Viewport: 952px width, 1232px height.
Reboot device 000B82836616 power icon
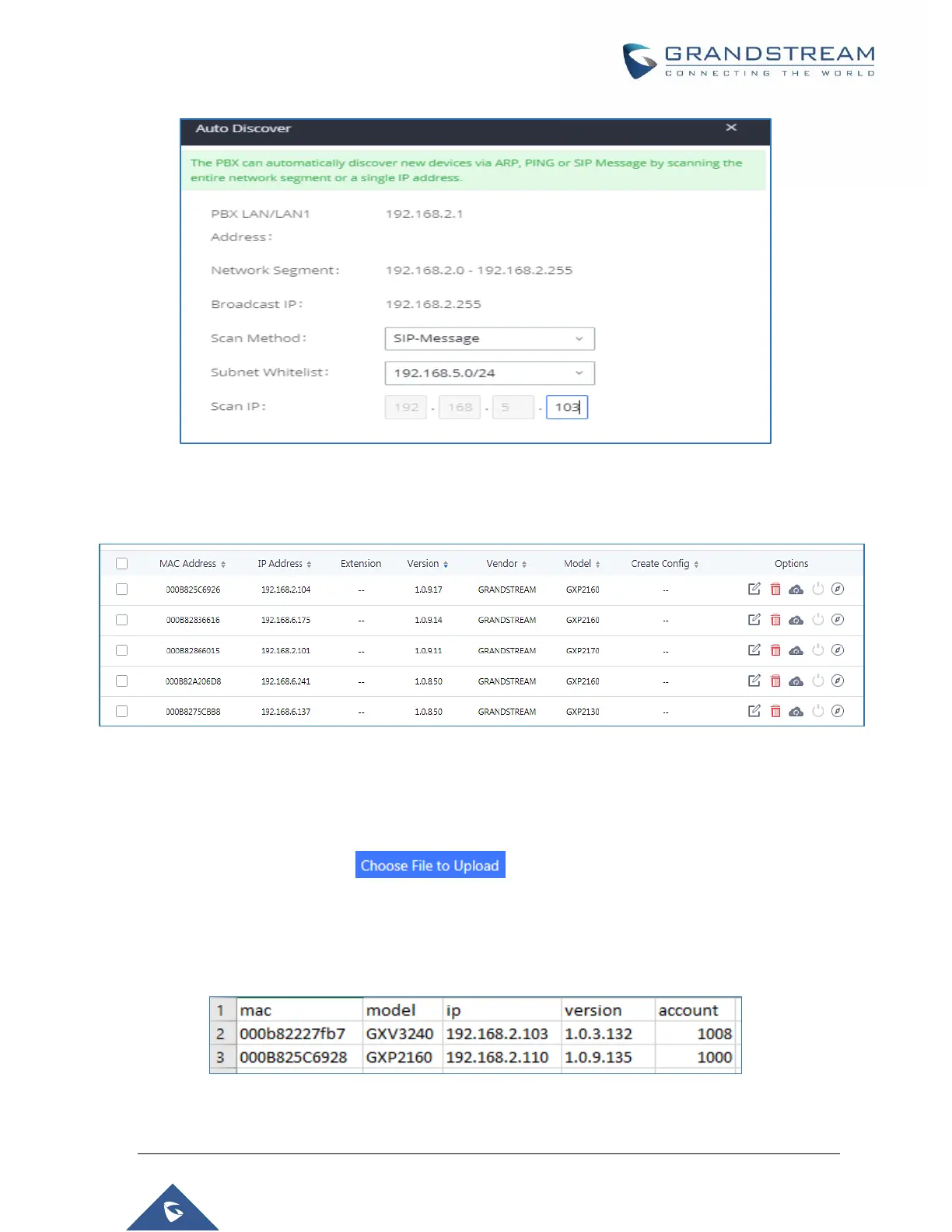(817, 619)
